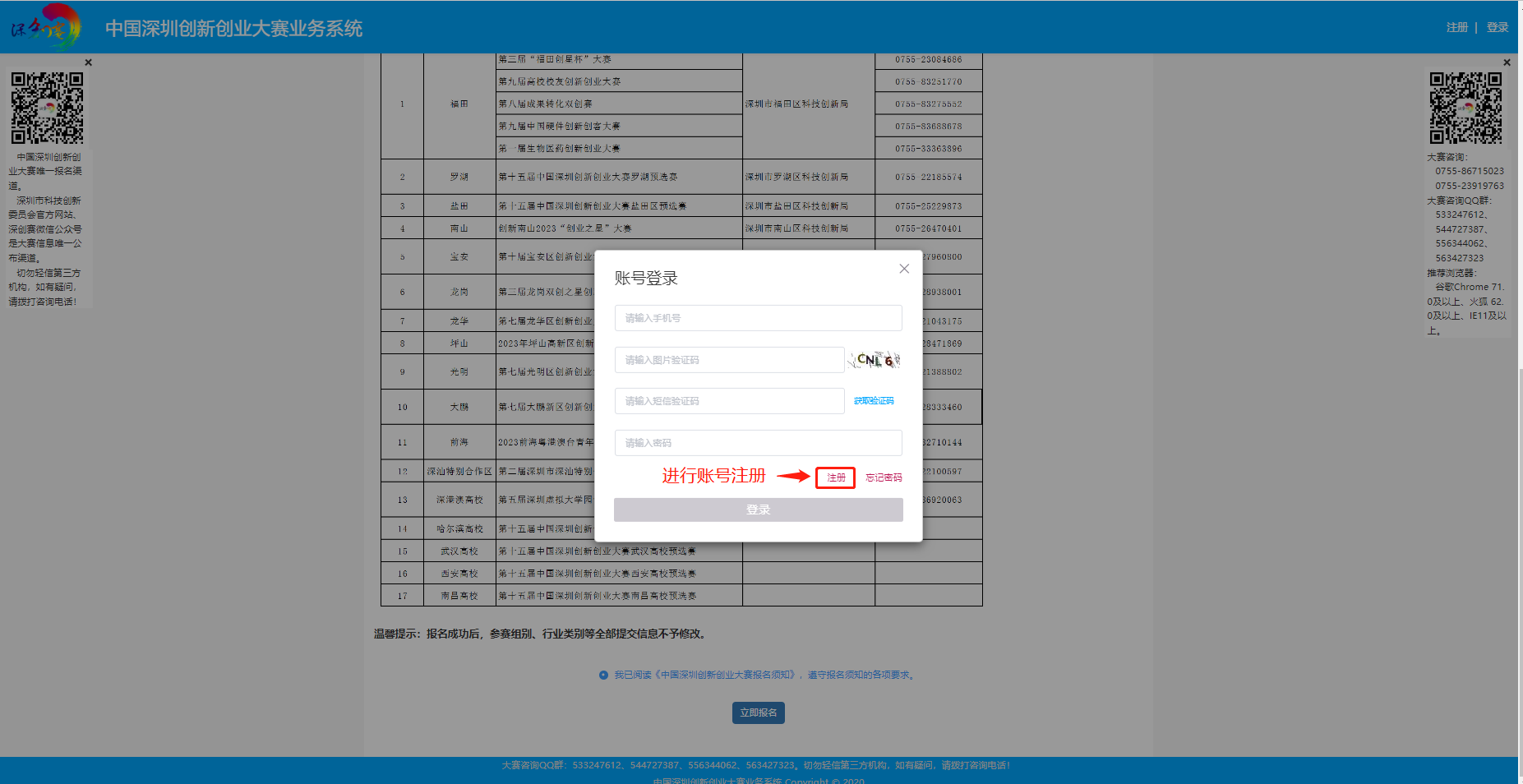Click the 西安高校 cell in table
1523x784 pixels.
coord(459,574)
